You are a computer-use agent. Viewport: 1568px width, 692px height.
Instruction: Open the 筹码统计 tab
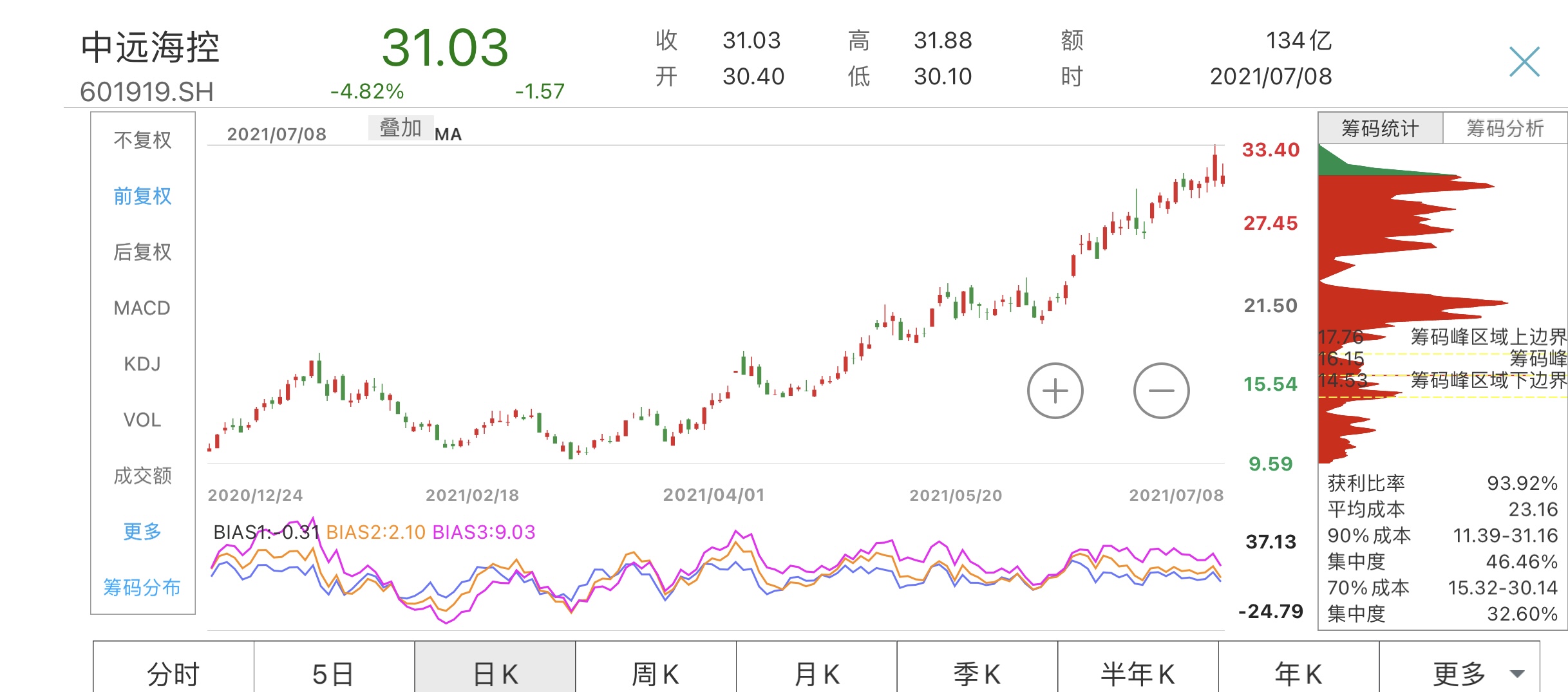[x=1380, y=128]
